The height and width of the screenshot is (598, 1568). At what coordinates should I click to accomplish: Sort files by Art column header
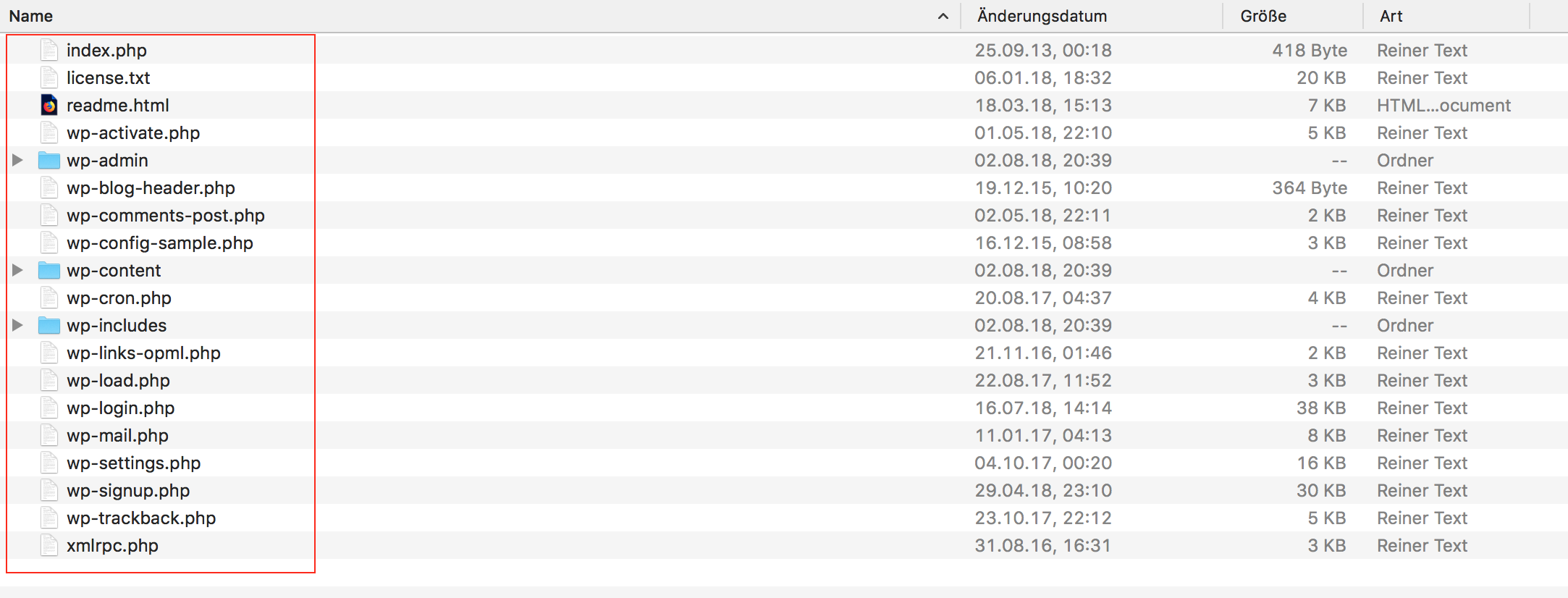(1391, 16)
